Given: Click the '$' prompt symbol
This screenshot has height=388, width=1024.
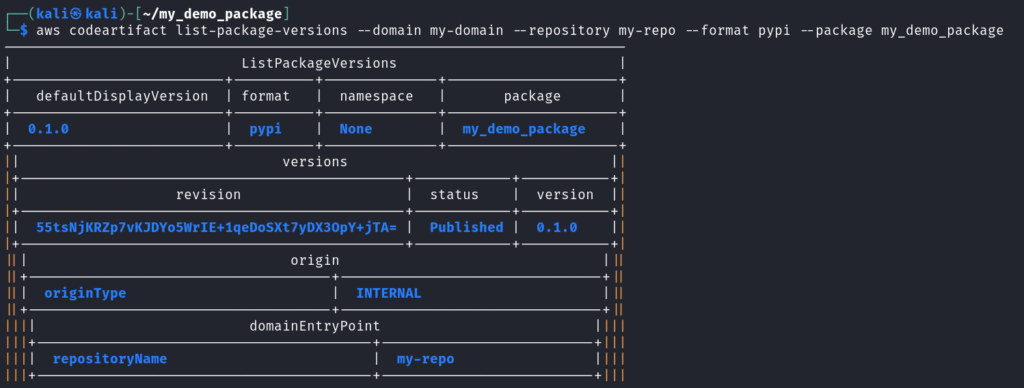Looking at the screenshot, I should pos(24,30).
